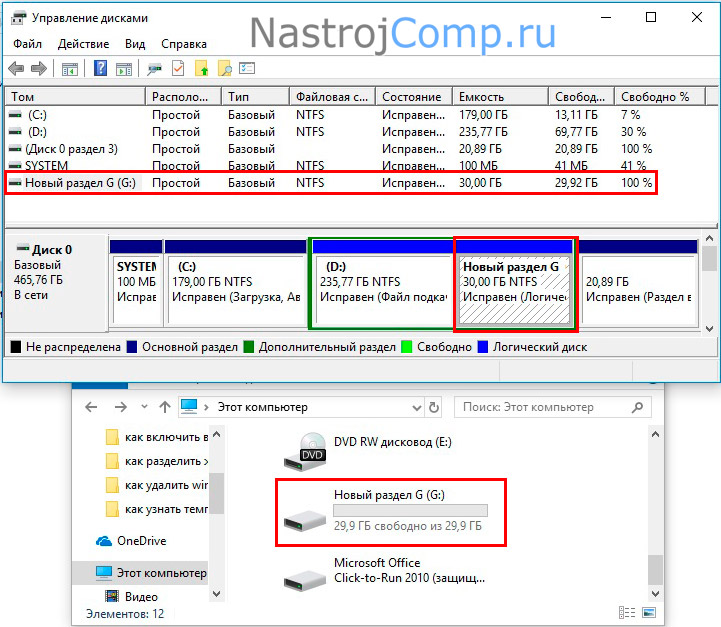Open the Справка menu

pyautogui.click(x=183, y=44)
